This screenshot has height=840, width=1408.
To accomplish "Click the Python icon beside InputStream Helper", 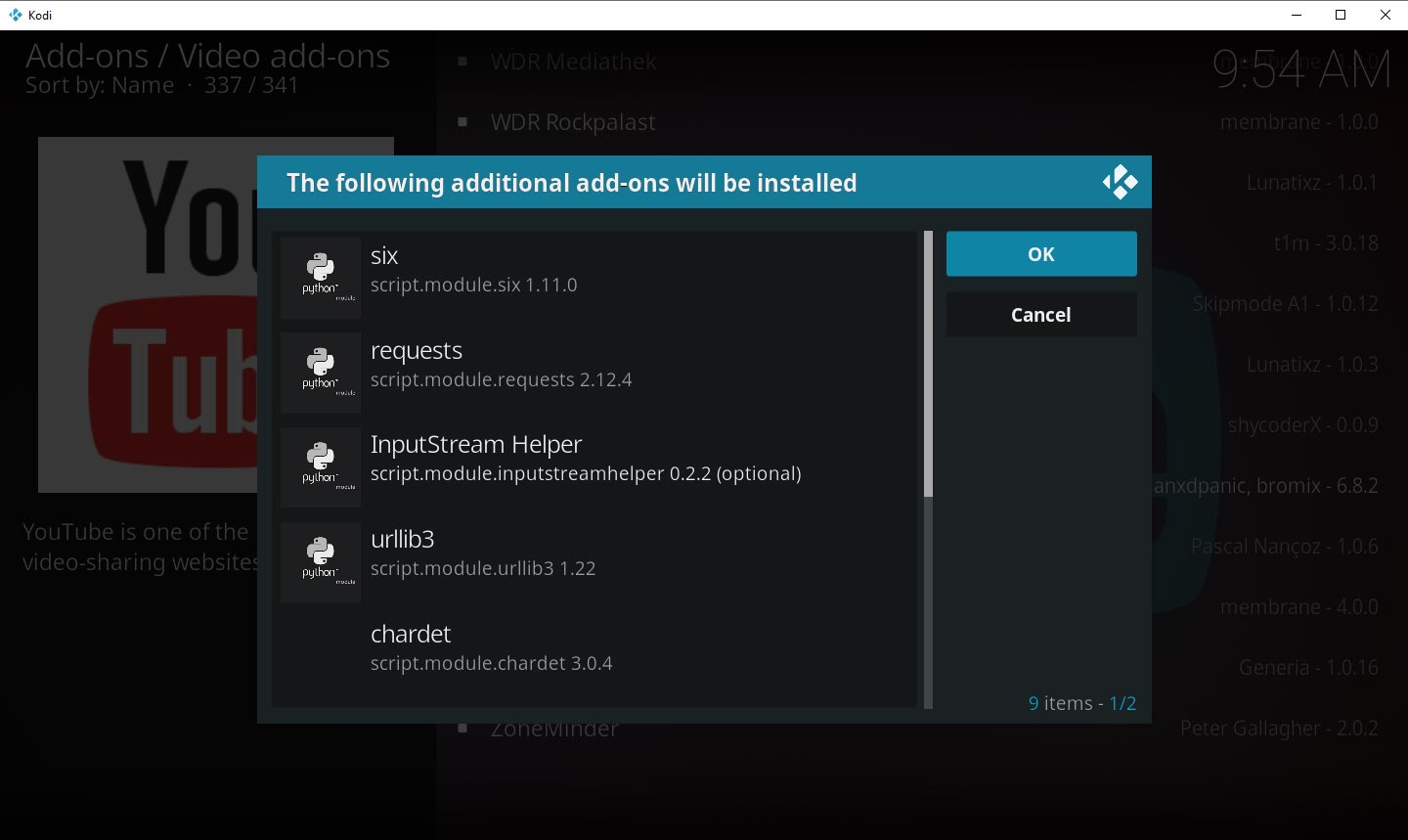I will [x=321, y=466].
